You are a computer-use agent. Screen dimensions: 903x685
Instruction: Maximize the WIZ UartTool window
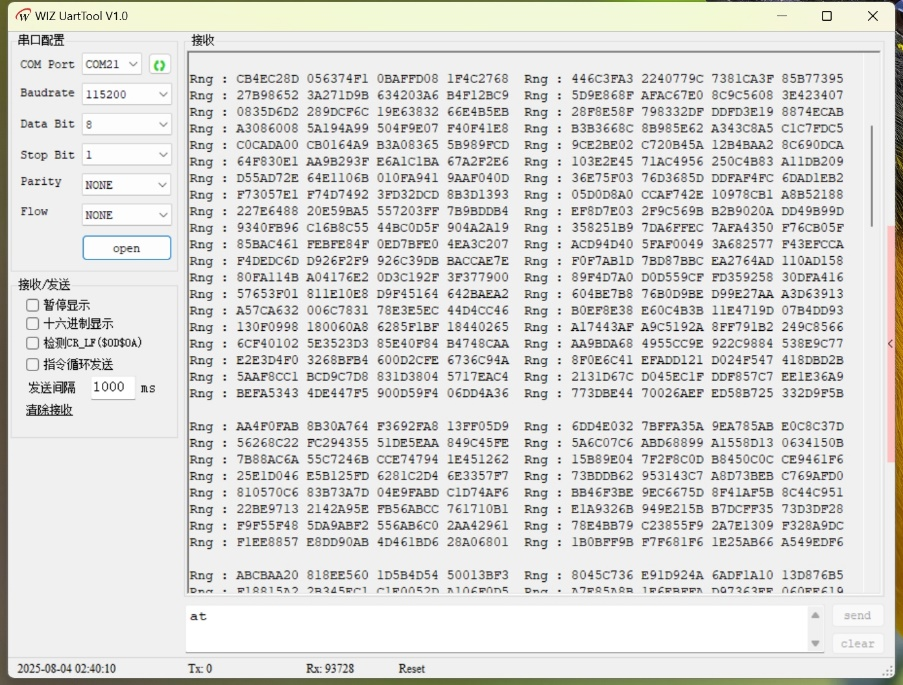826,16
